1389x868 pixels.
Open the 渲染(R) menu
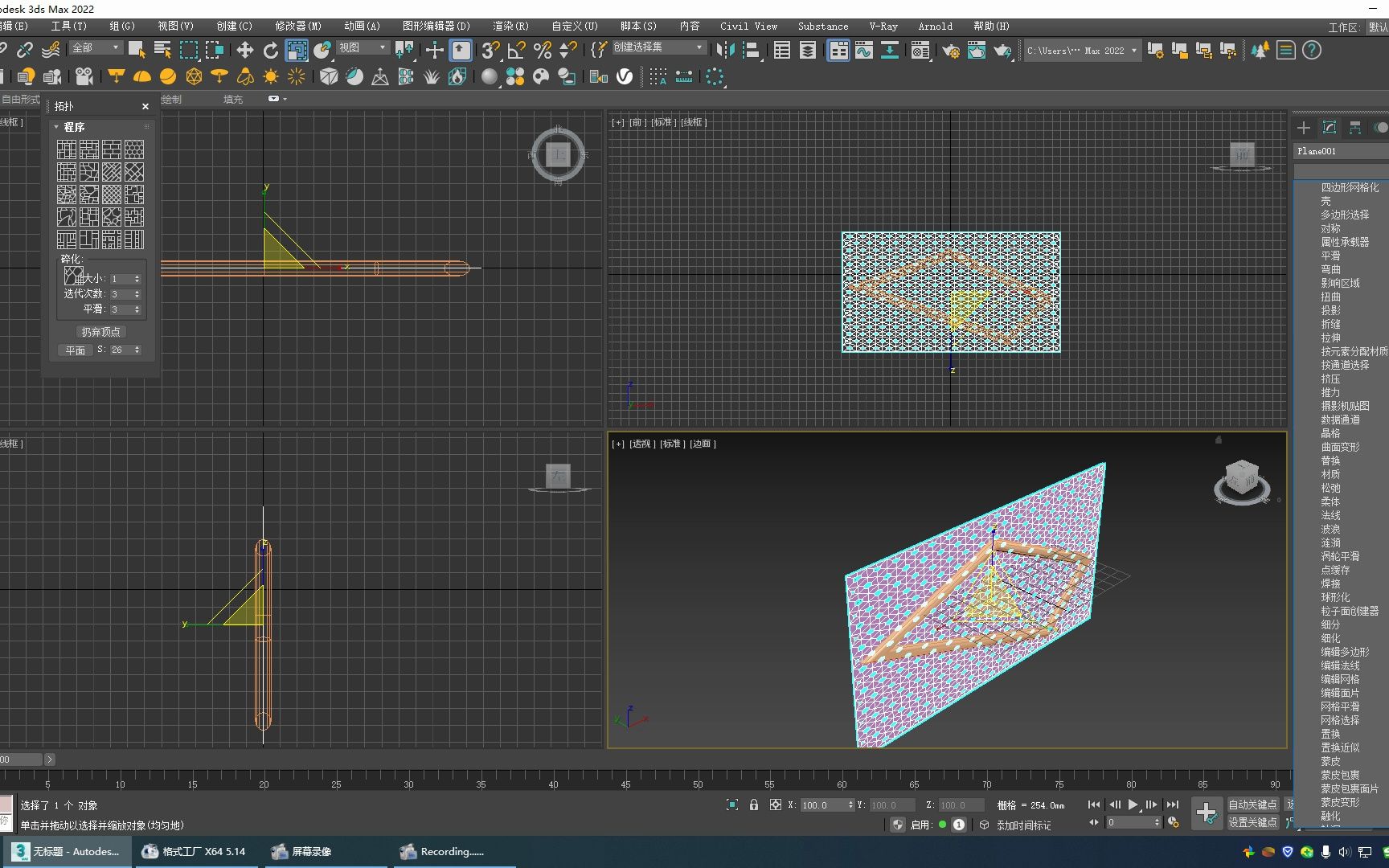pyautogui.click(x=509, y=26)
